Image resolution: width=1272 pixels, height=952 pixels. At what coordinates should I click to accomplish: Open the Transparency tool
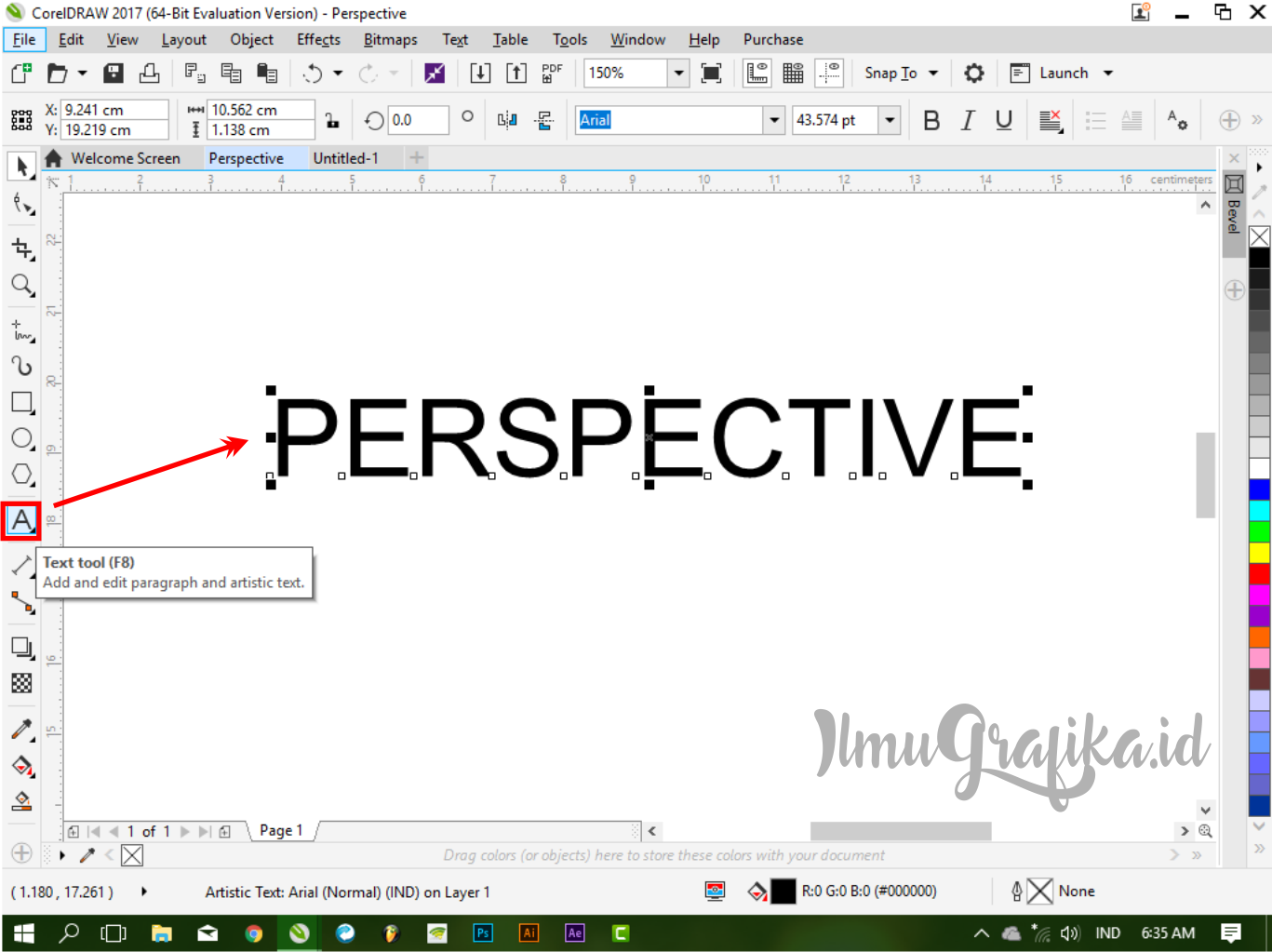pyautogui.click(x=21, y=682)
